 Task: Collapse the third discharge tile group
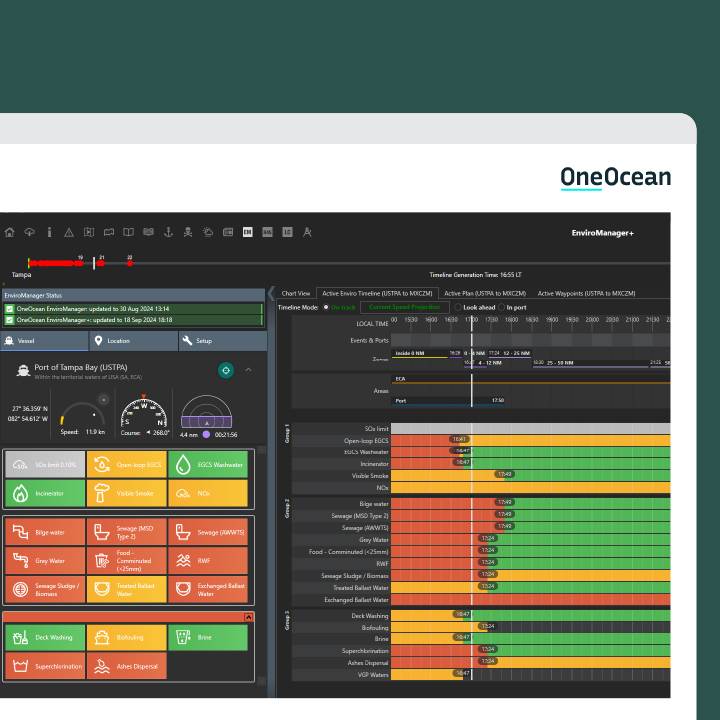249,617
